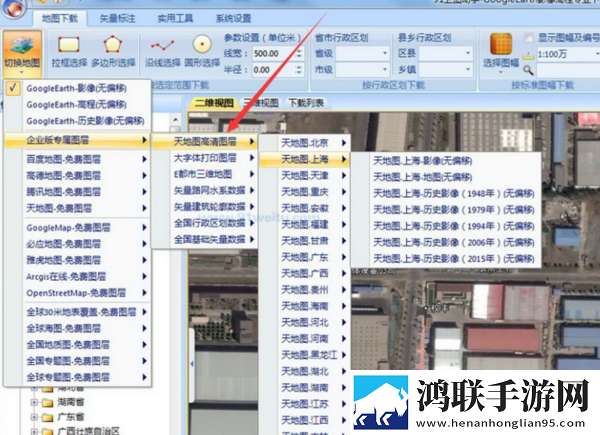Expand the 高德地图-免费图层 submenu

coord(78,175)
